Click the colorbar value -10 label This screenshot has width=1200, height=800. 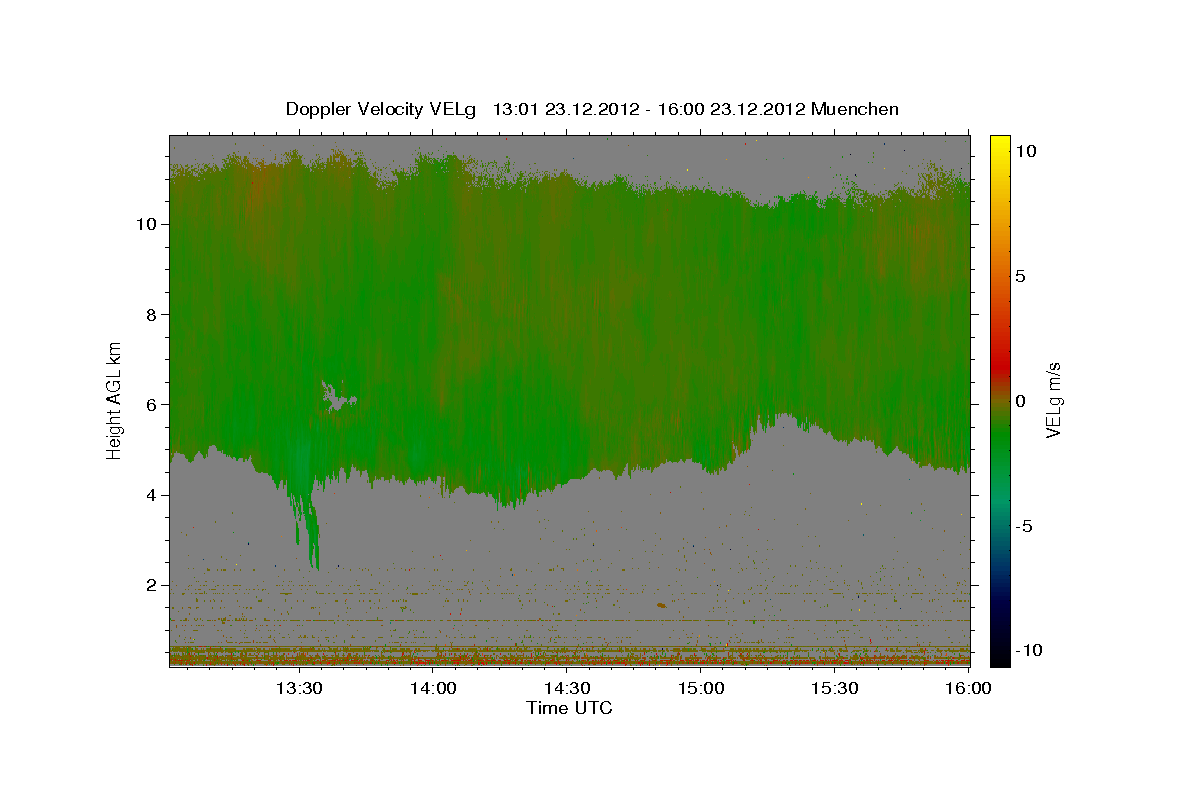pos(1029,651)
